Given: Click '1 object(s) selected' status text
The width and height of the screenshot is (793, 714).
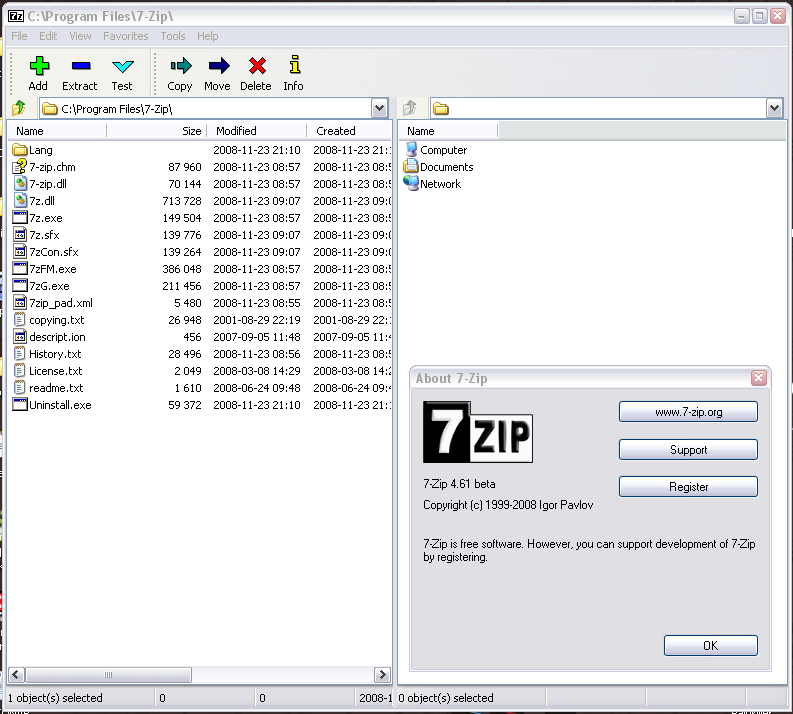Looking at the screenshot, I should [x=55, y=698].
